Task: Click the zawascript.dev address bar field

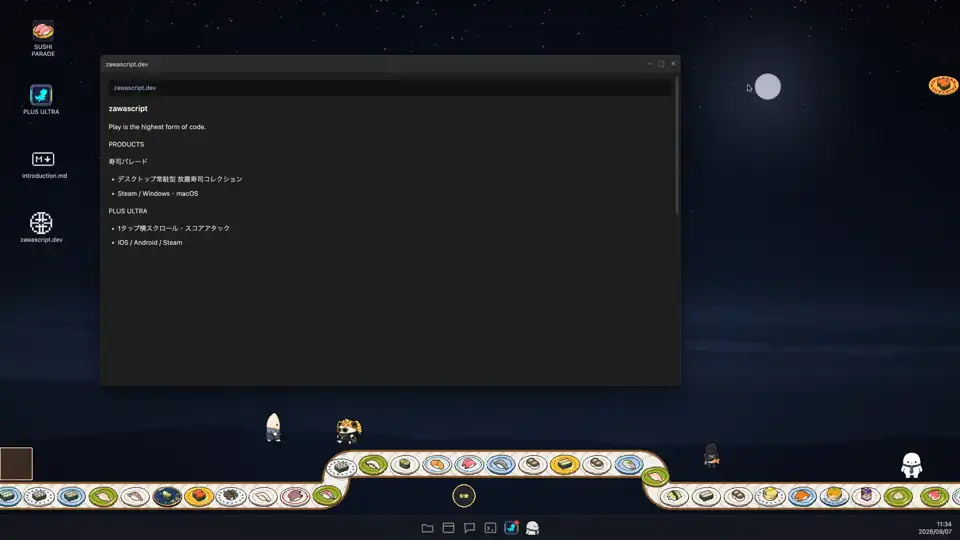Action: click(389, 88)
